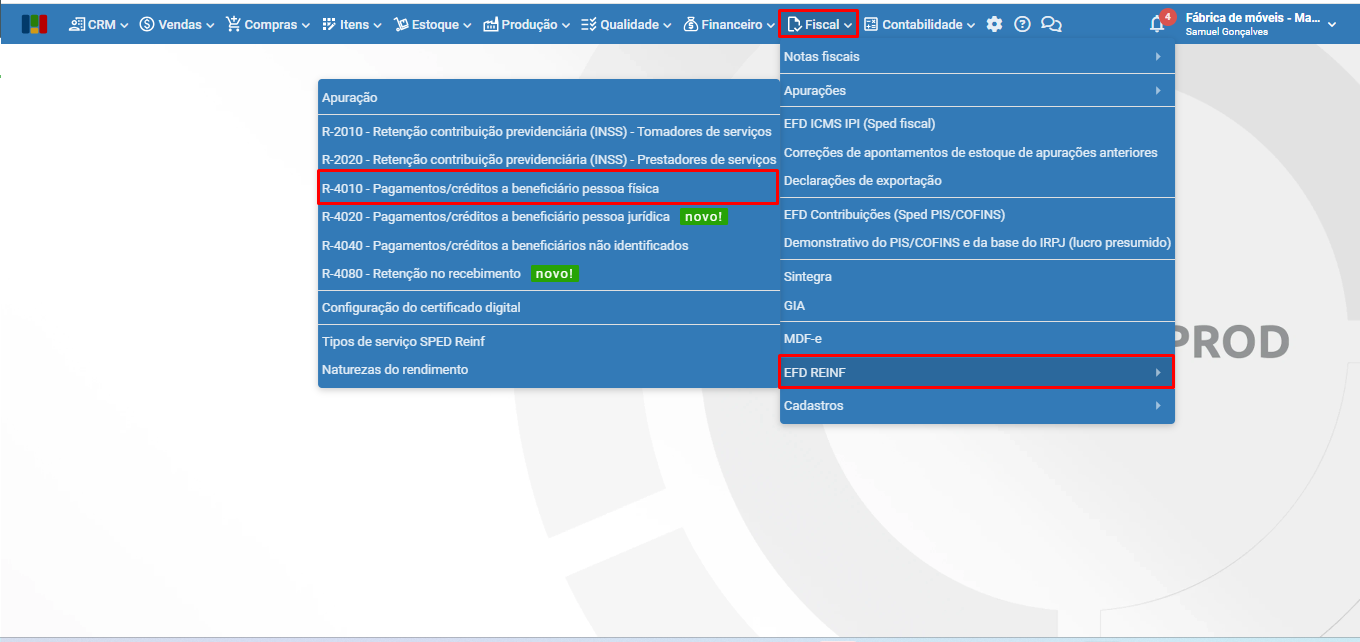Open R-2020 Prestadores de serviços

coord(548,159)
